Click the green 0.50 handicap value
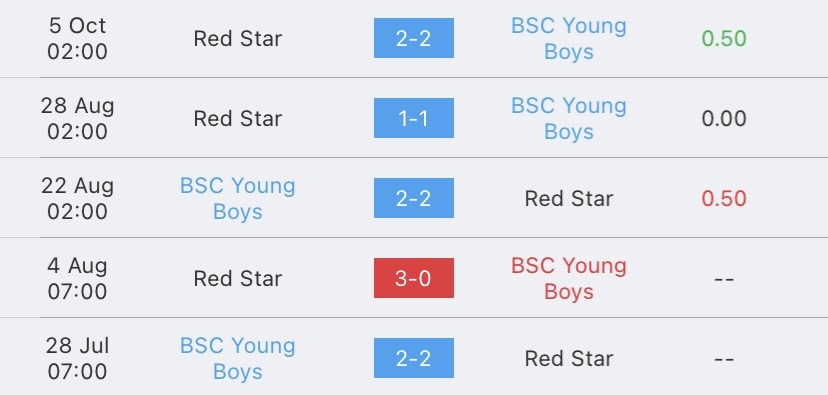This screenshot has width=828, height=395. tap(724, 39)
